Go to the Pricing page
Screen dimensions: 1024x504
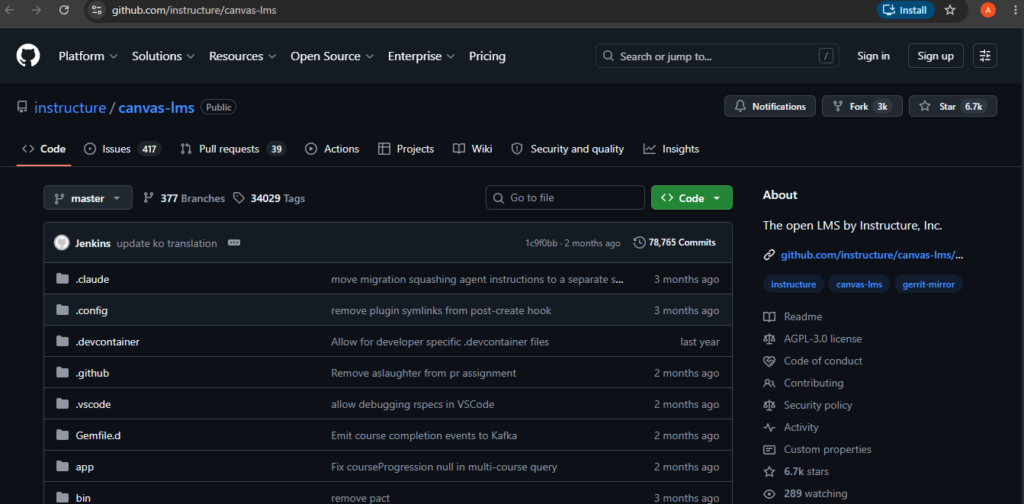tap(487, 56)
